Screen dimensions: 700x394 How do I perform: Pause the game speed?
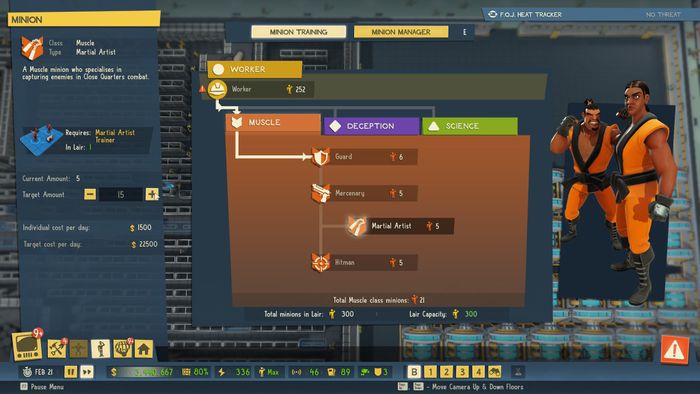71,372
